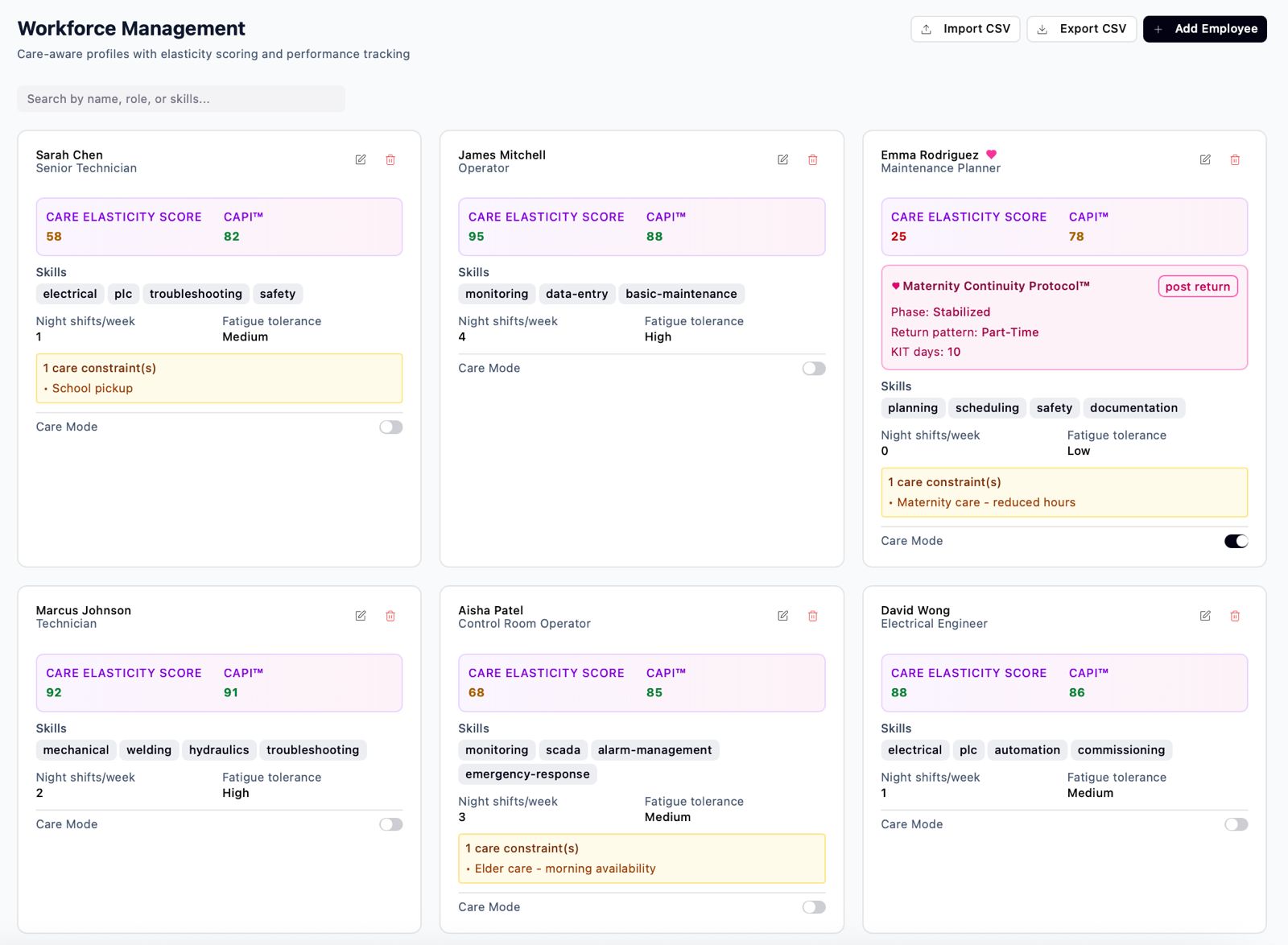Screen dimensions: 1288x945
Task: Click the 'post return' badge on Emma's card
Action: click(1197, 287)
